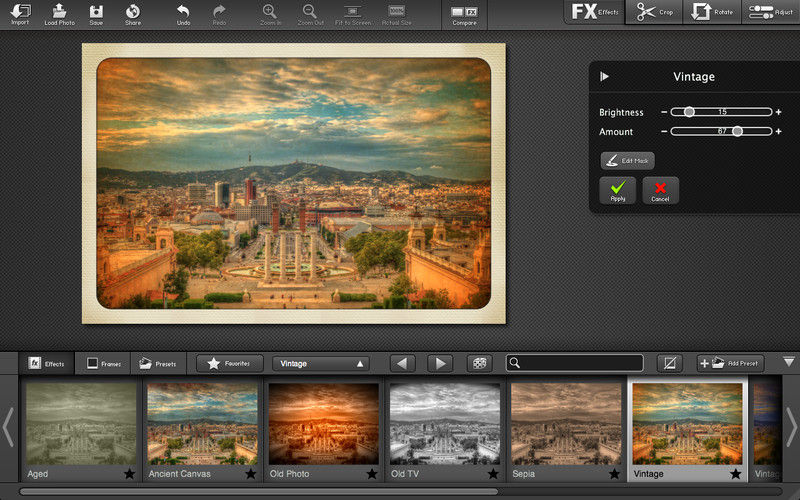Open the Vintage category dropdown
This screenshot has width=800, height=500.
pyautogui.click(x=320, y=364)
